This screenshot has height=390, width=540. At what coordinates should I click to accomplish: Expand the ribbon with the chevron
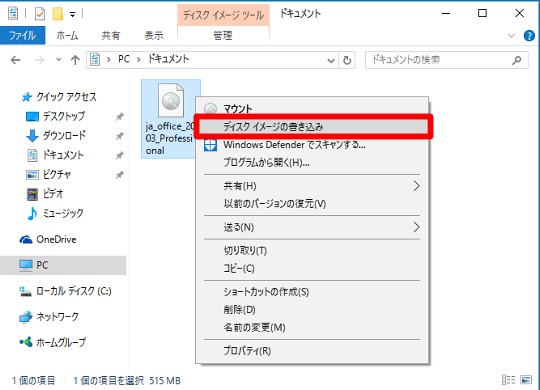pyautogui.click(x=511, y=35)
